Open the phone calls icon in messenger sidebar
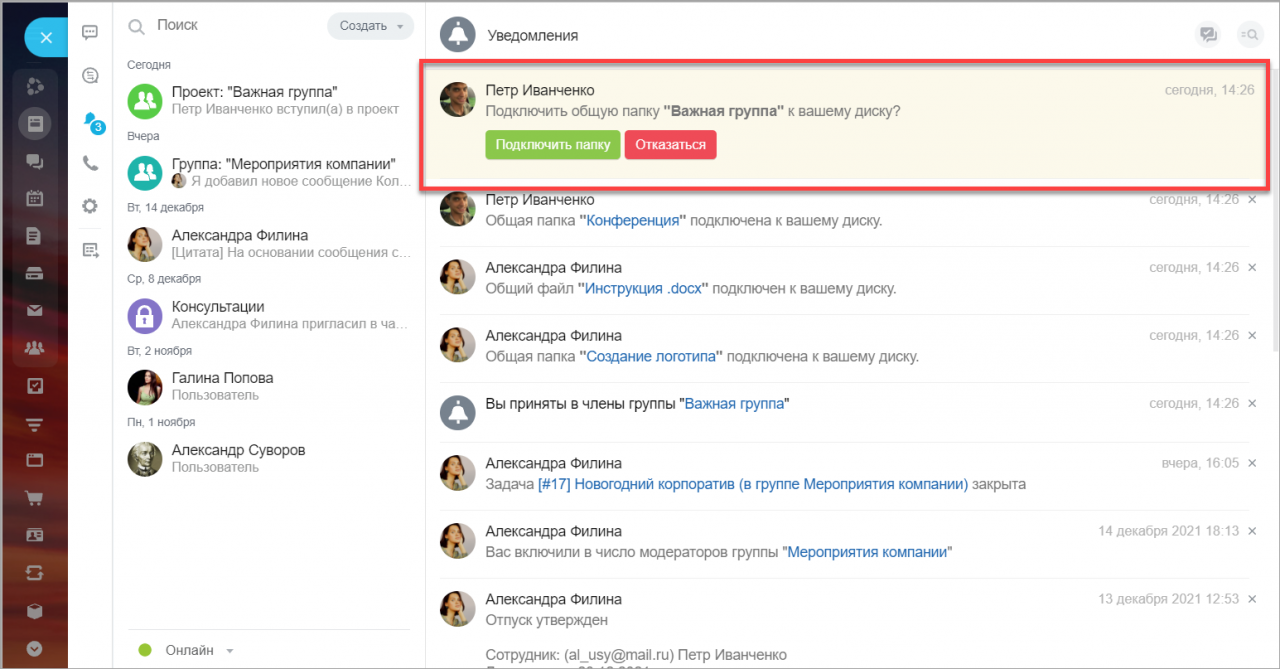The width and height of the screenshot is (1280, 669). (90, 163)
